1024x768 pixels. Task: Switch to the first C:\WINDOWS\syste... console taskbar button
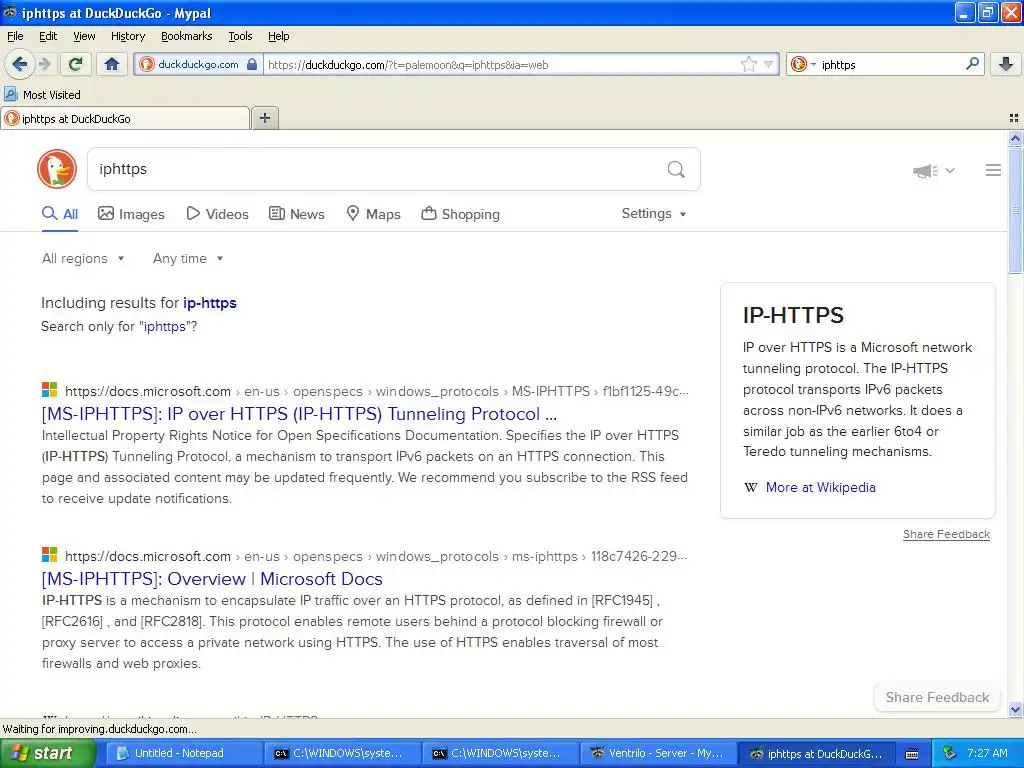(x=342, y=754)
